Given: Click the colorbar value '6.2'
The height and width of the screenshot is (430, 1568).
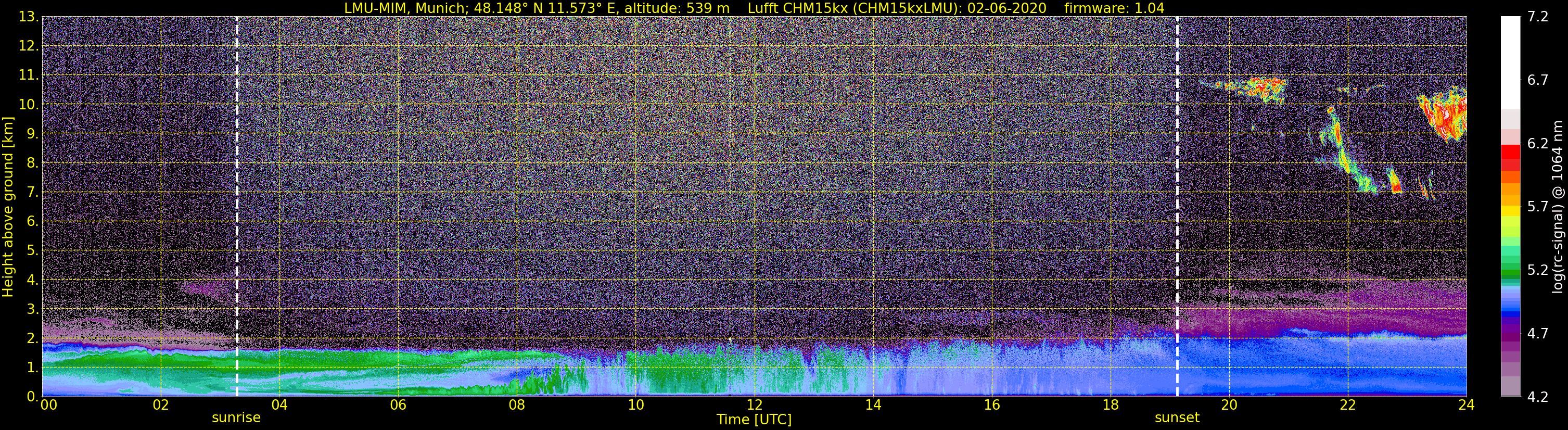Looking at the screenshot, I should (x=1538, y=144).
